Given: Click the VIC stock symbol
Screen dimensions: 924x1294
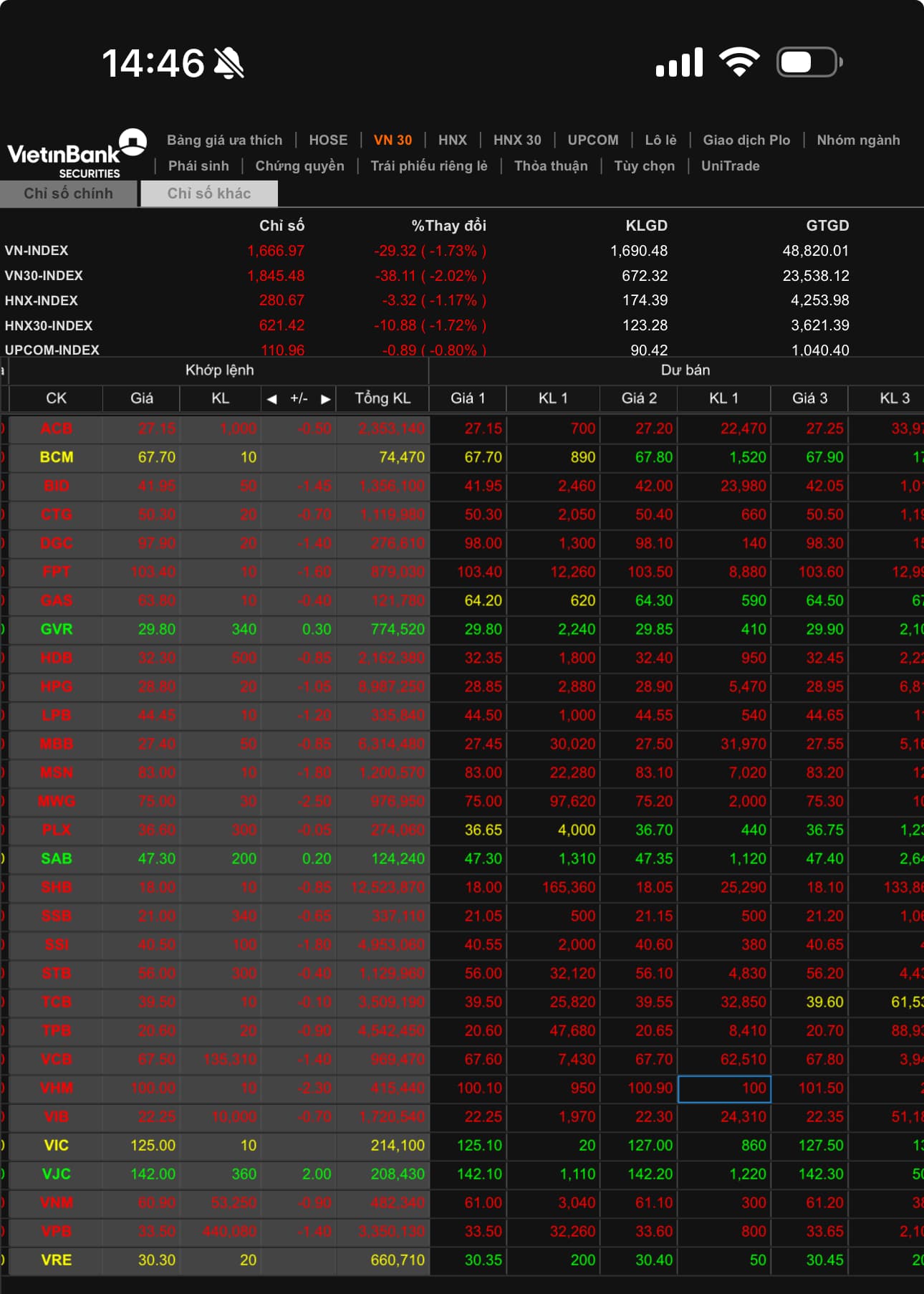Looking at the screenshot, I should pyautogui.click(x=56, y=1145).
